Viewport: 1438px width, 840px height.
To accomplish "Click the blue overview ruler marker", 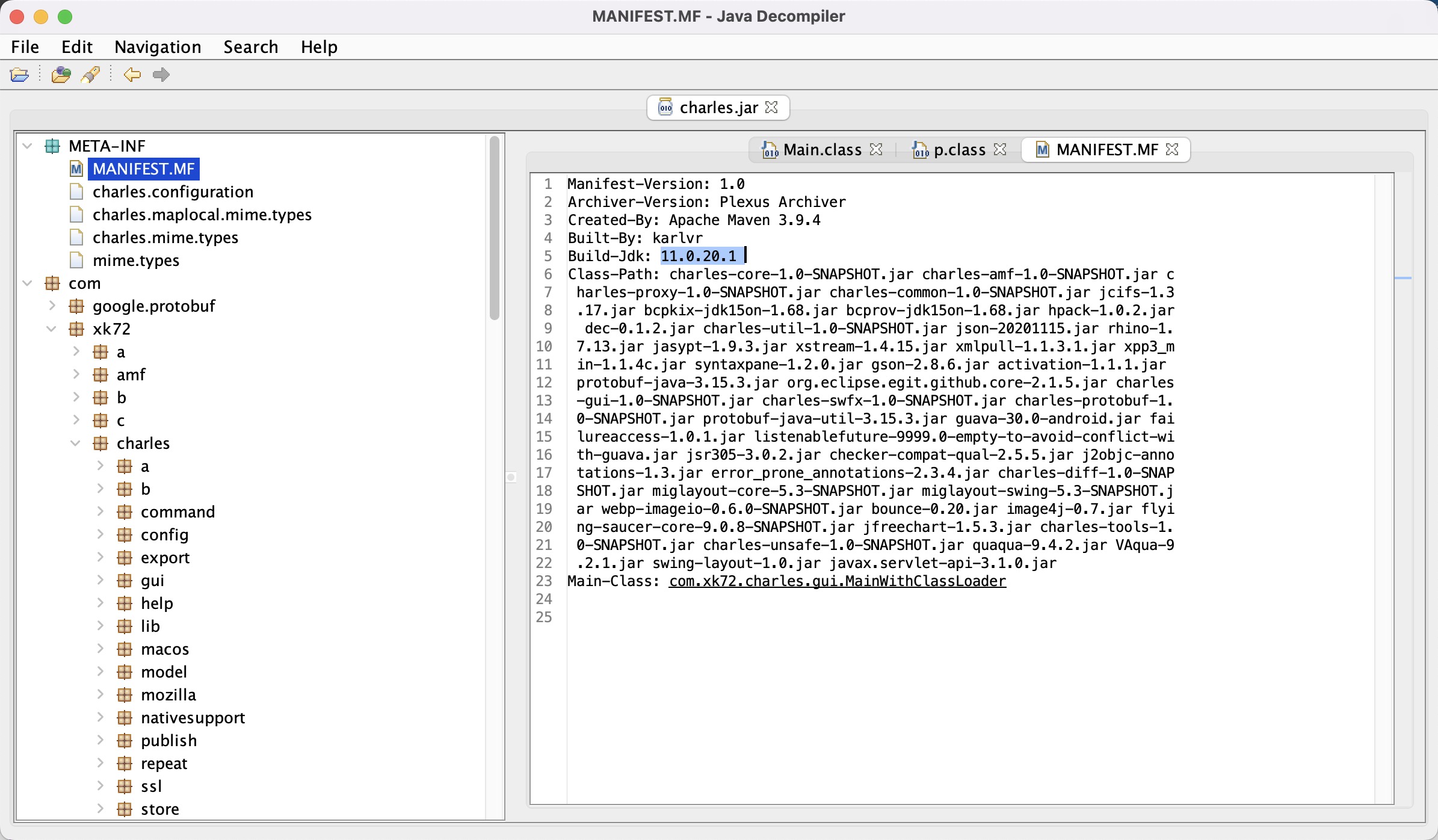I will pos(1403,278).
